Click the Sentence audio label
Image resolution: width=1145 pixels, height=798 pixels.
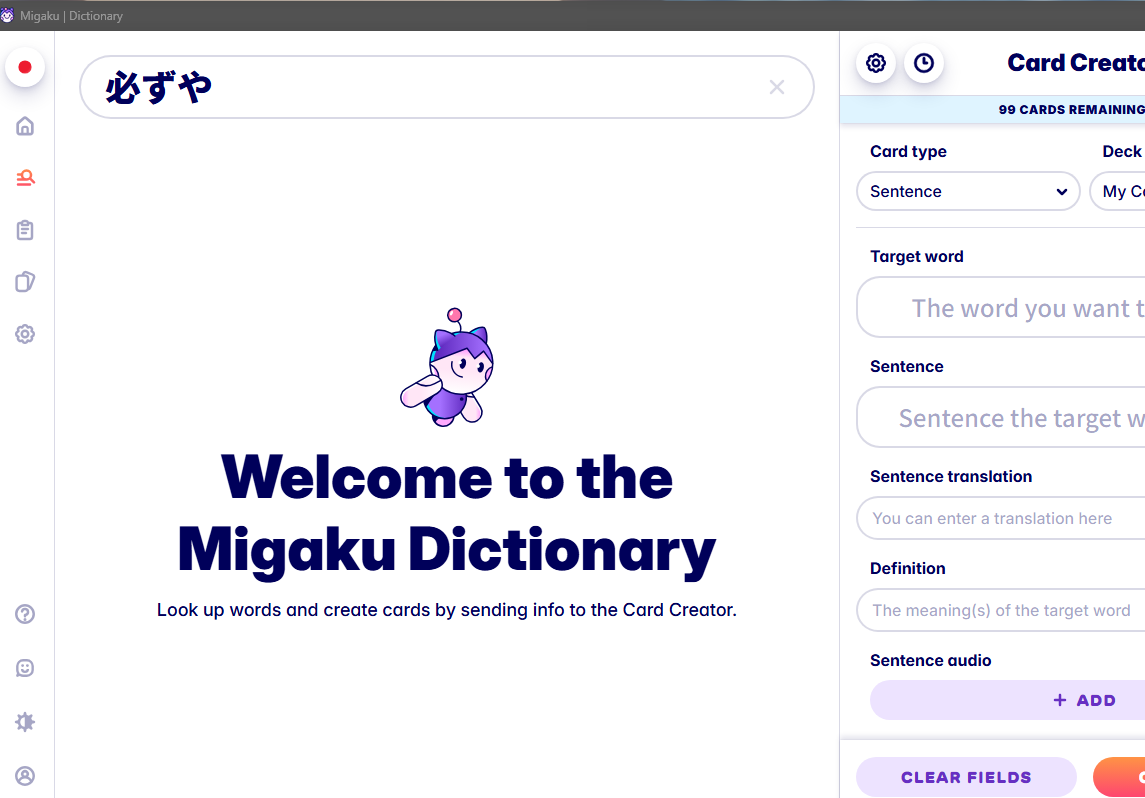point(930,660)
